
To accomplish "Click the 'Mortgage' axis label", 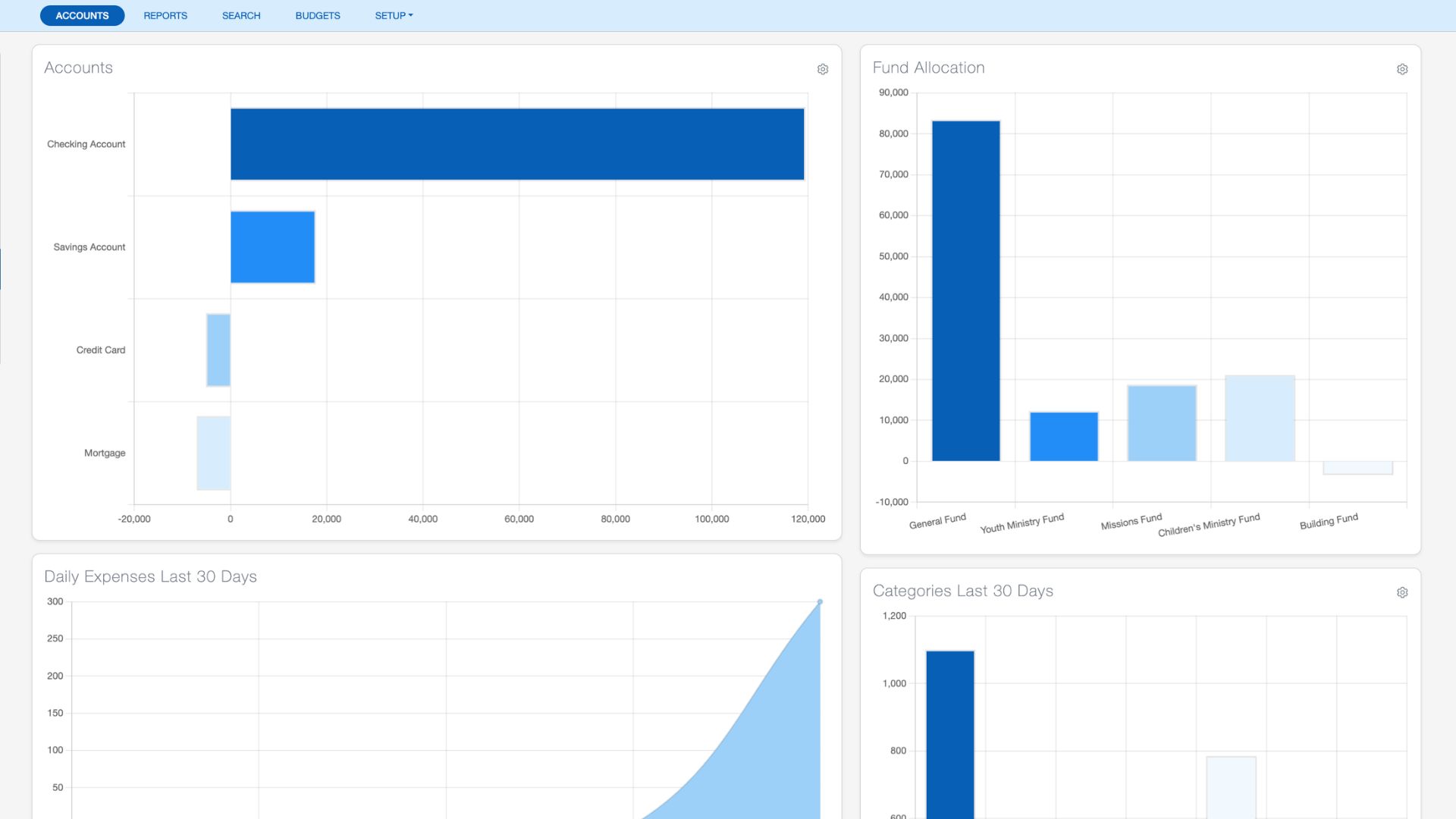I will coord(105,453).
